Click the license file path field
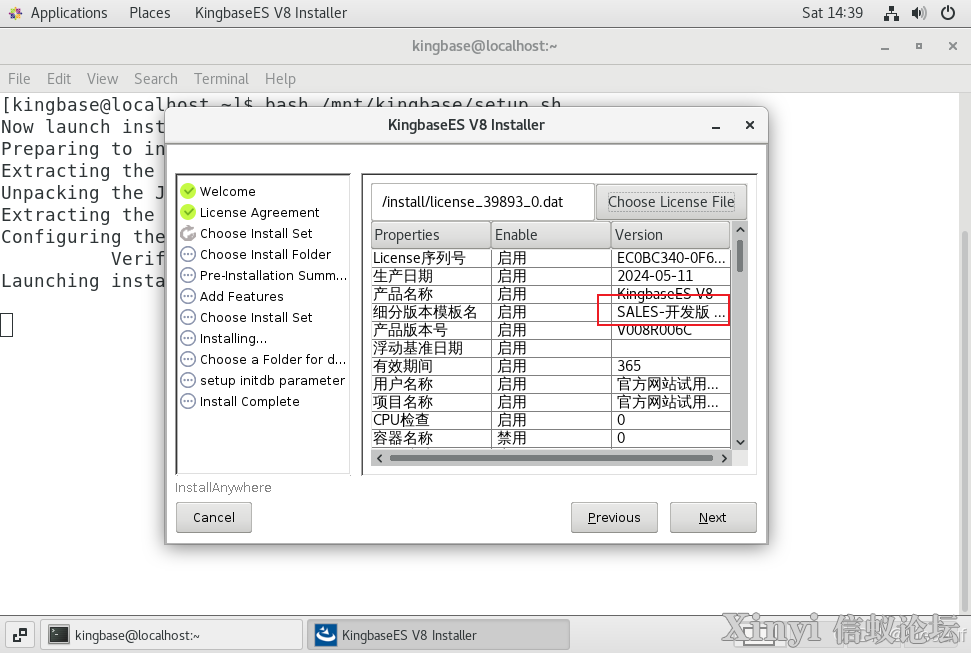 pos(483,202)
